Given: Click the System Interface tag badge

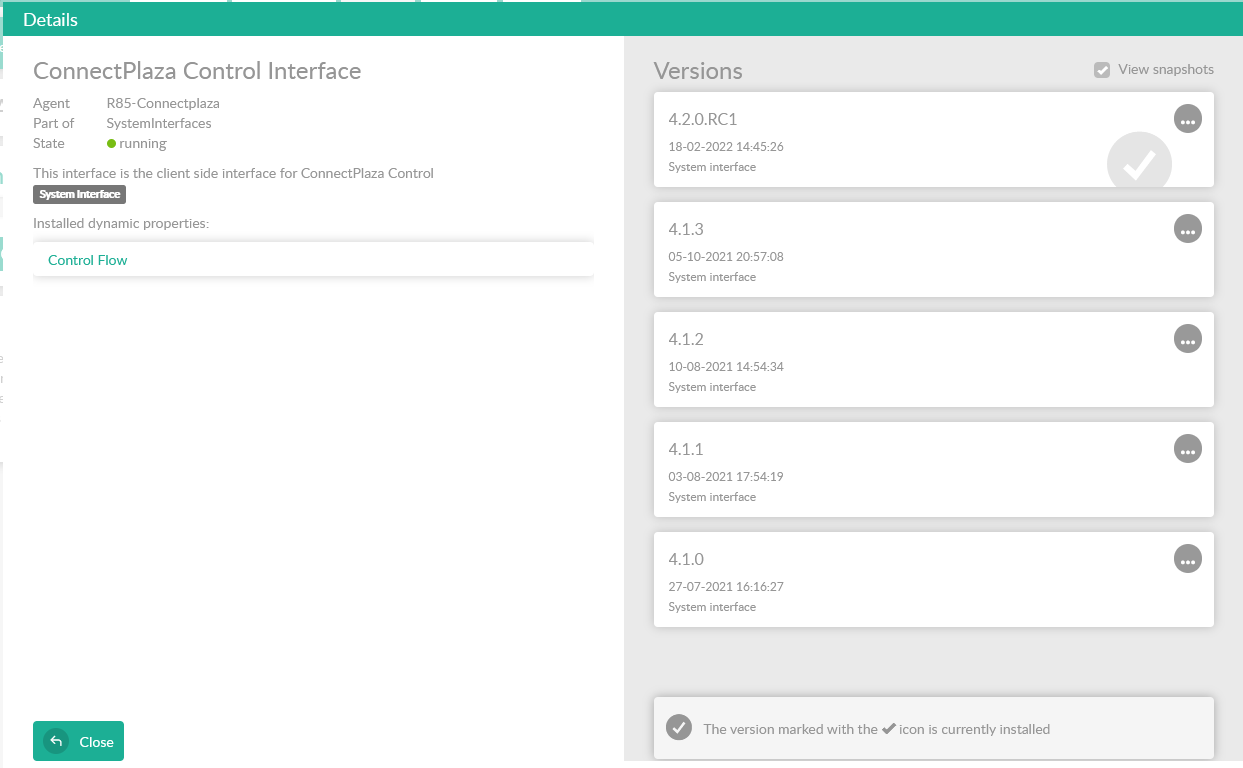Looking at the screenshot, I should tap(79, 194).
